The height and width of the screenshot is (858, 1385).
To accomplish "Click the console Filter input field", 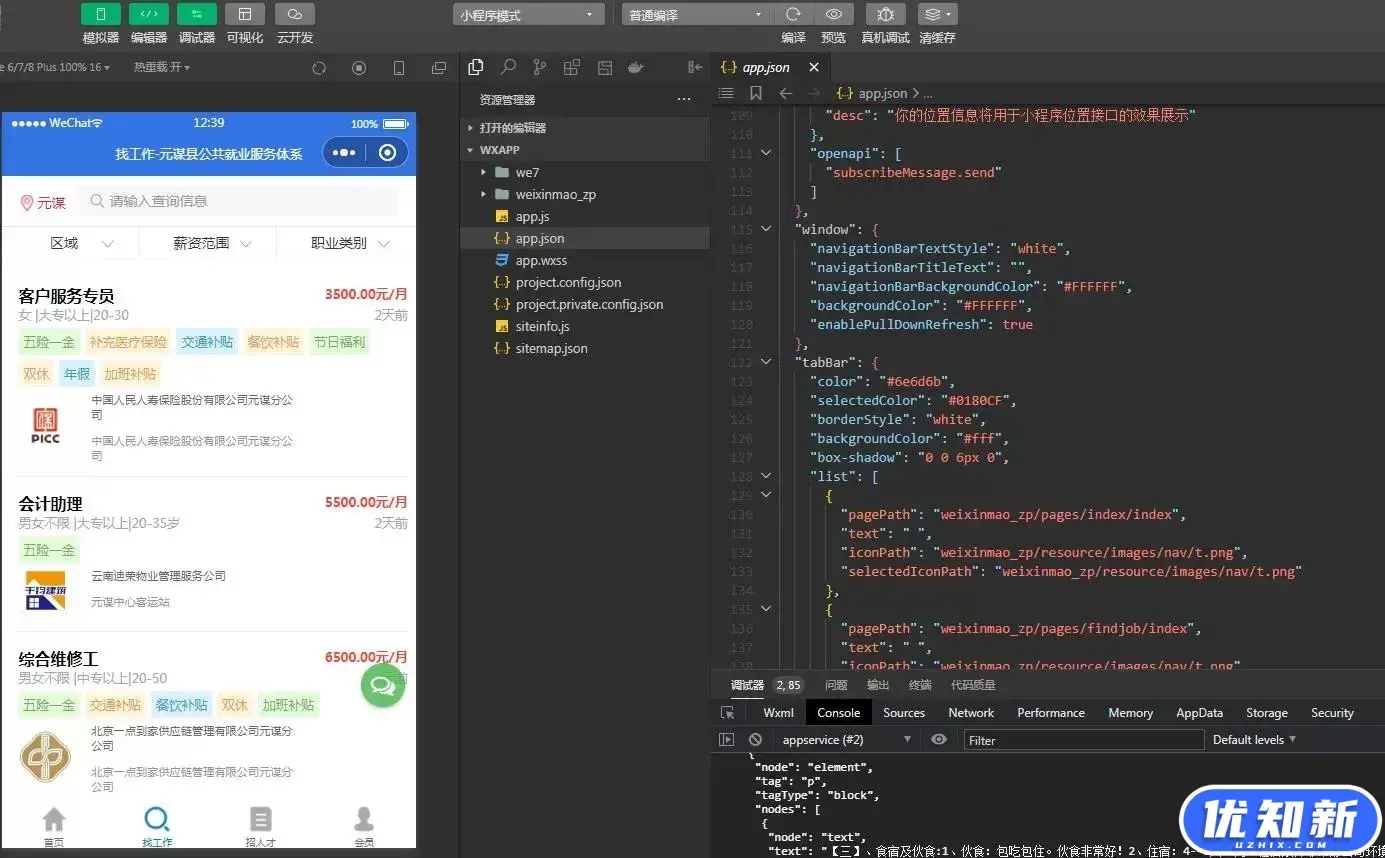I will pos(1083,740).
